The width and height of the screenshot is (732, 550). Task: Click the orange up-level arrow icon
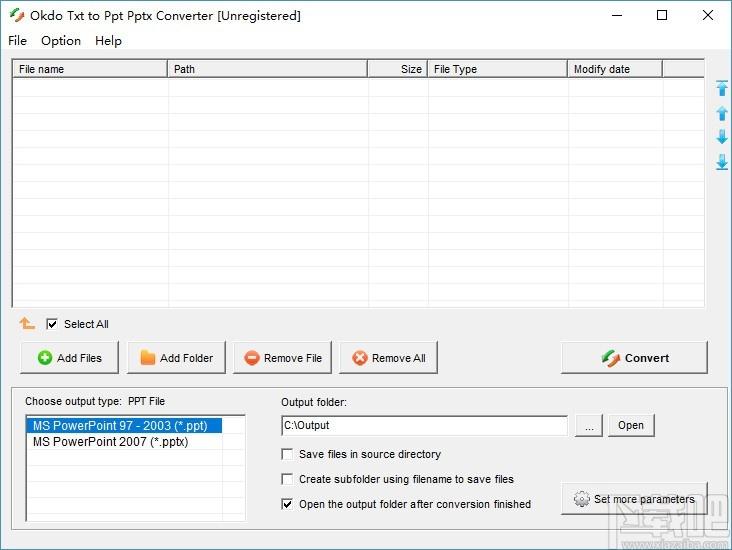(x=27, y=324)
